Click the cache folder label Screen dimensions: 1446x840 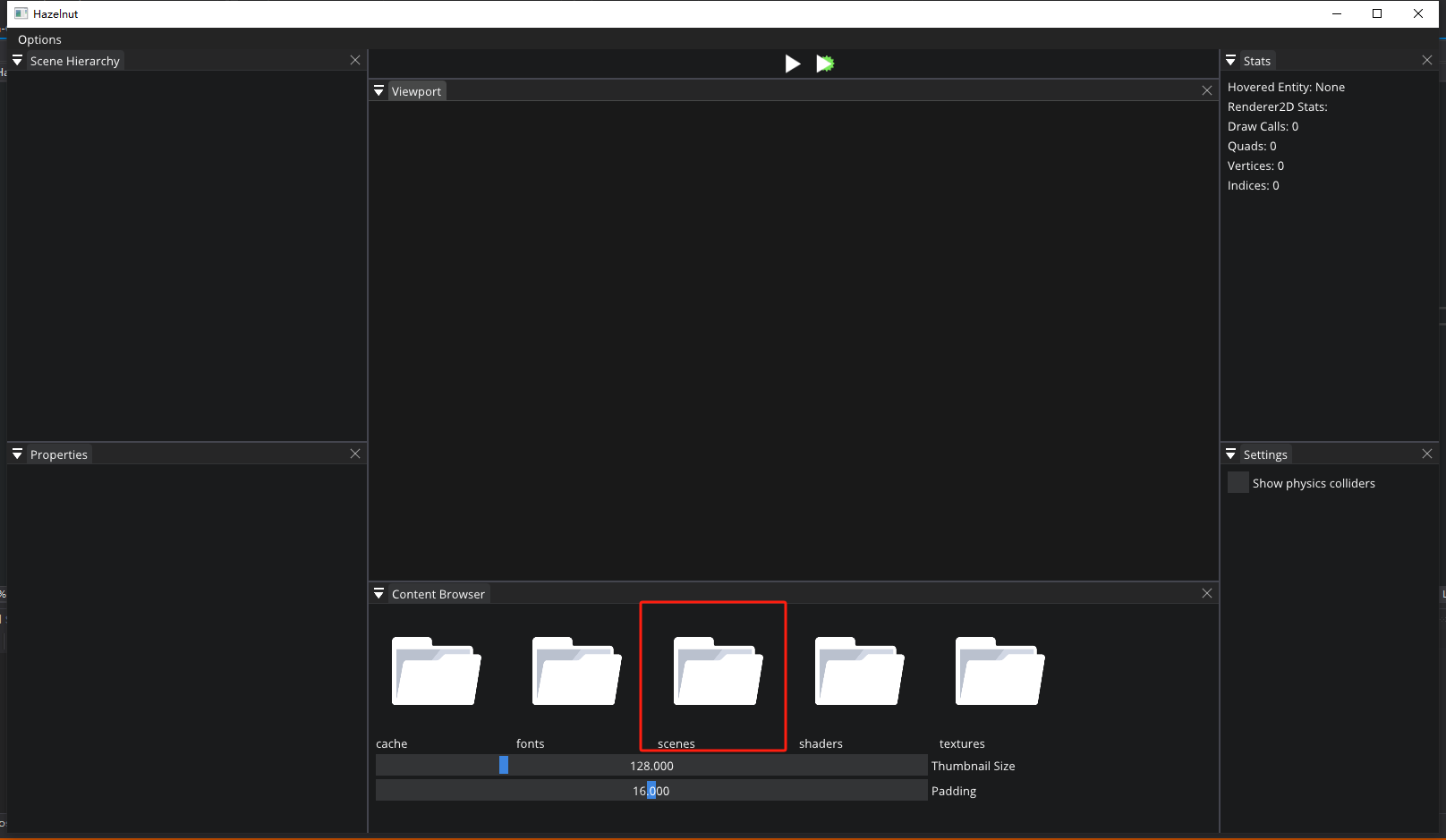point(392,744)
